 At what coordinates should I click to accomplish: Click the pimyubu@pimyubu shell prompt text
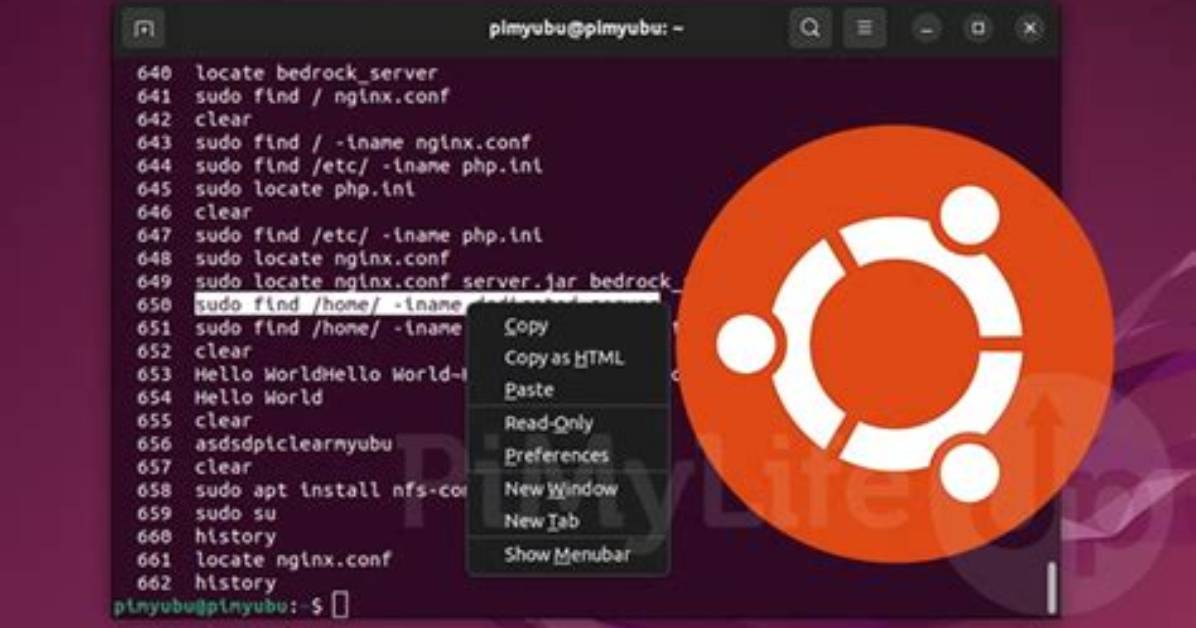click(201, 607)
